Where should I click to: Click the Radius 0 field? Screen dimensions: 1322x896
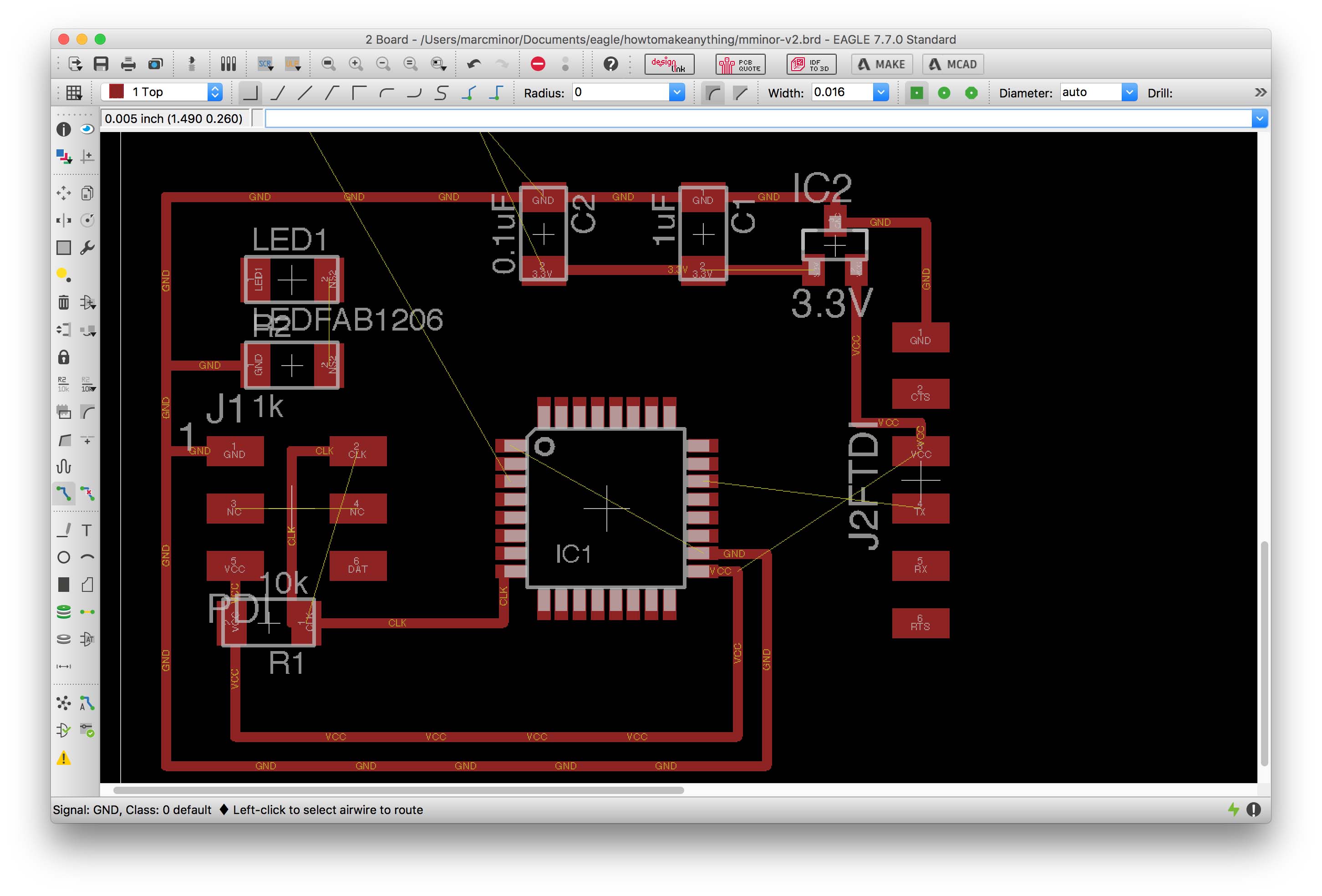[620, 92]
